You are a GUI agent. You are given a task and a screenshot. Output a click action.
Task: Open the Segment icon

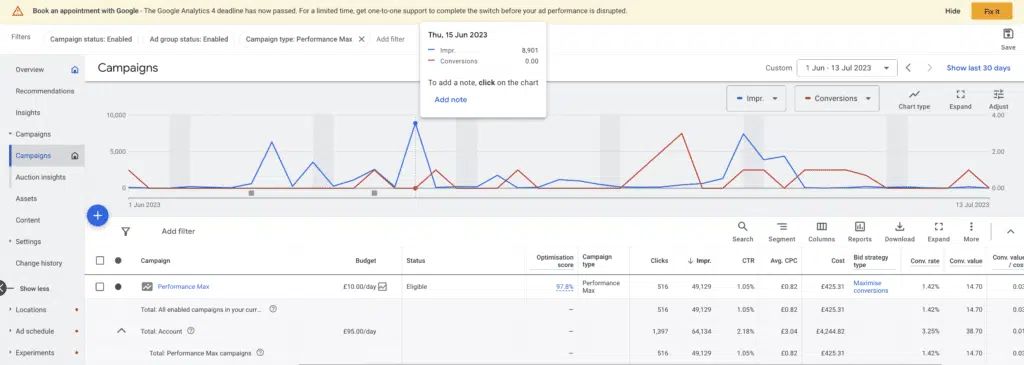click(782, 227)
